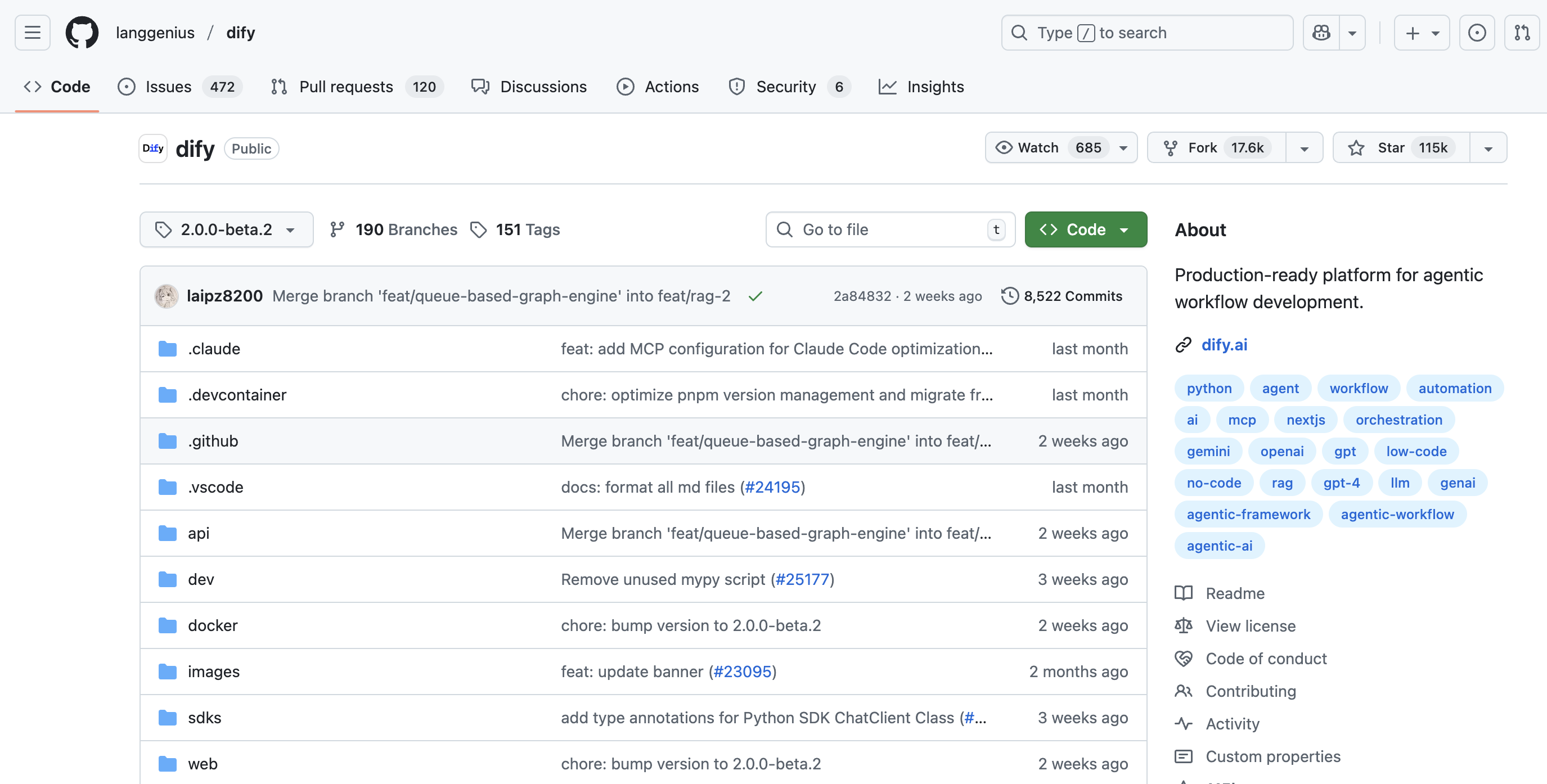This screenshot has height=784, width=1547.
Task: Expand the Watch button dropdown arrow
Action: 1122,147
